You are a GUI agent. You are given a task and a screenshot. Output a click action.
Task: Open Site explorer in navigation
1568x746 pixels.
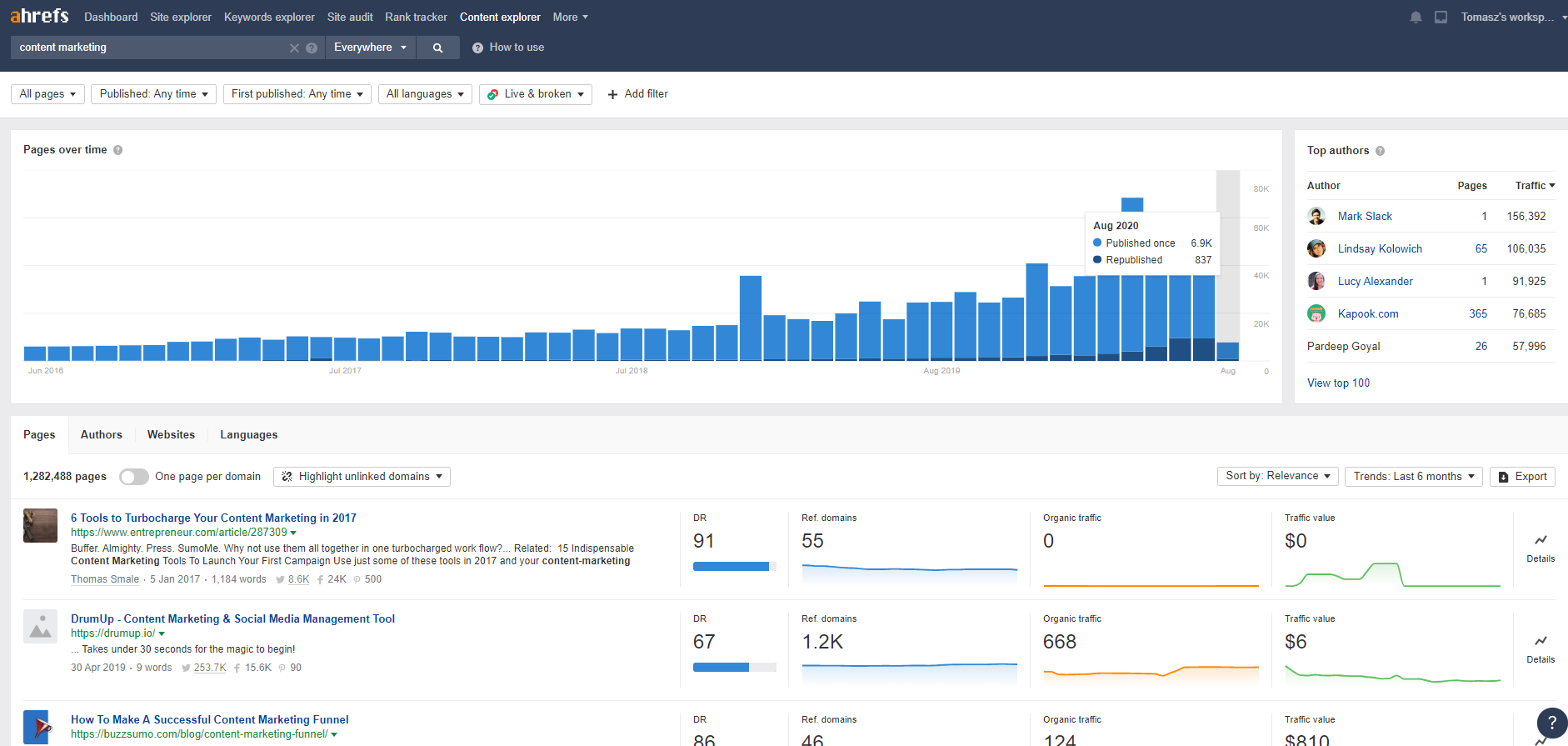[181, 17]
